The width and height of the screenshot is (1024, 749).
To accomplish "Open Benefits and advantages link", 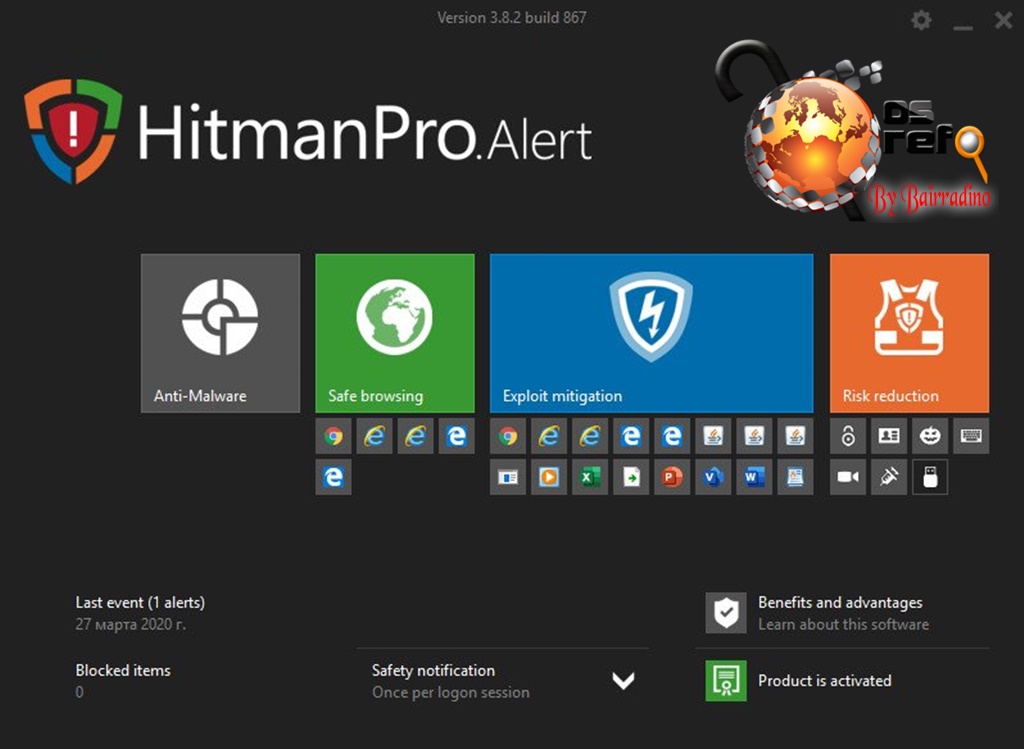I will tap(840, 602).
